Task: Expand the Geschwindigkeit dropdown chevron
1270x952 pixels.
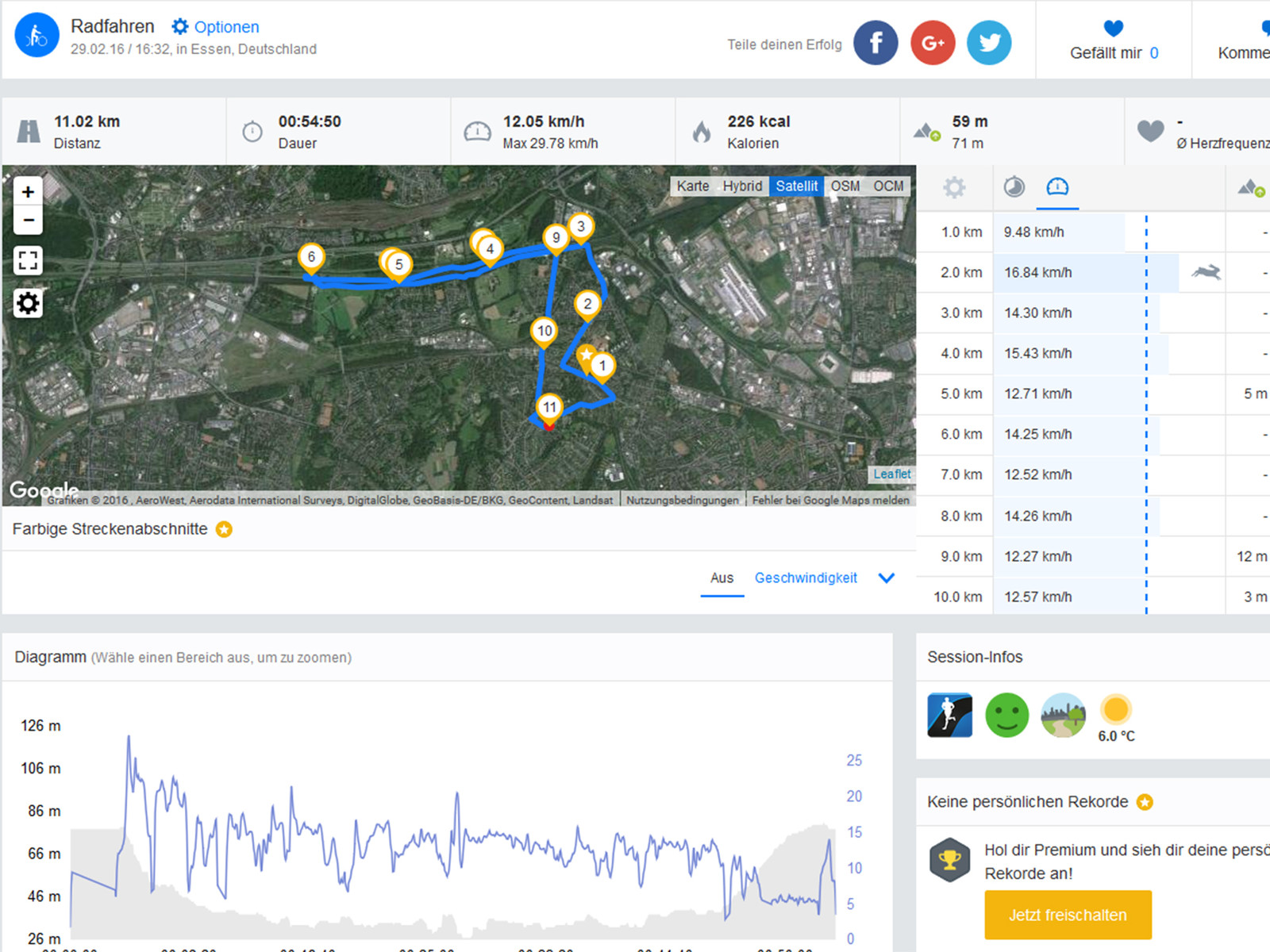Action: (887, 578)
